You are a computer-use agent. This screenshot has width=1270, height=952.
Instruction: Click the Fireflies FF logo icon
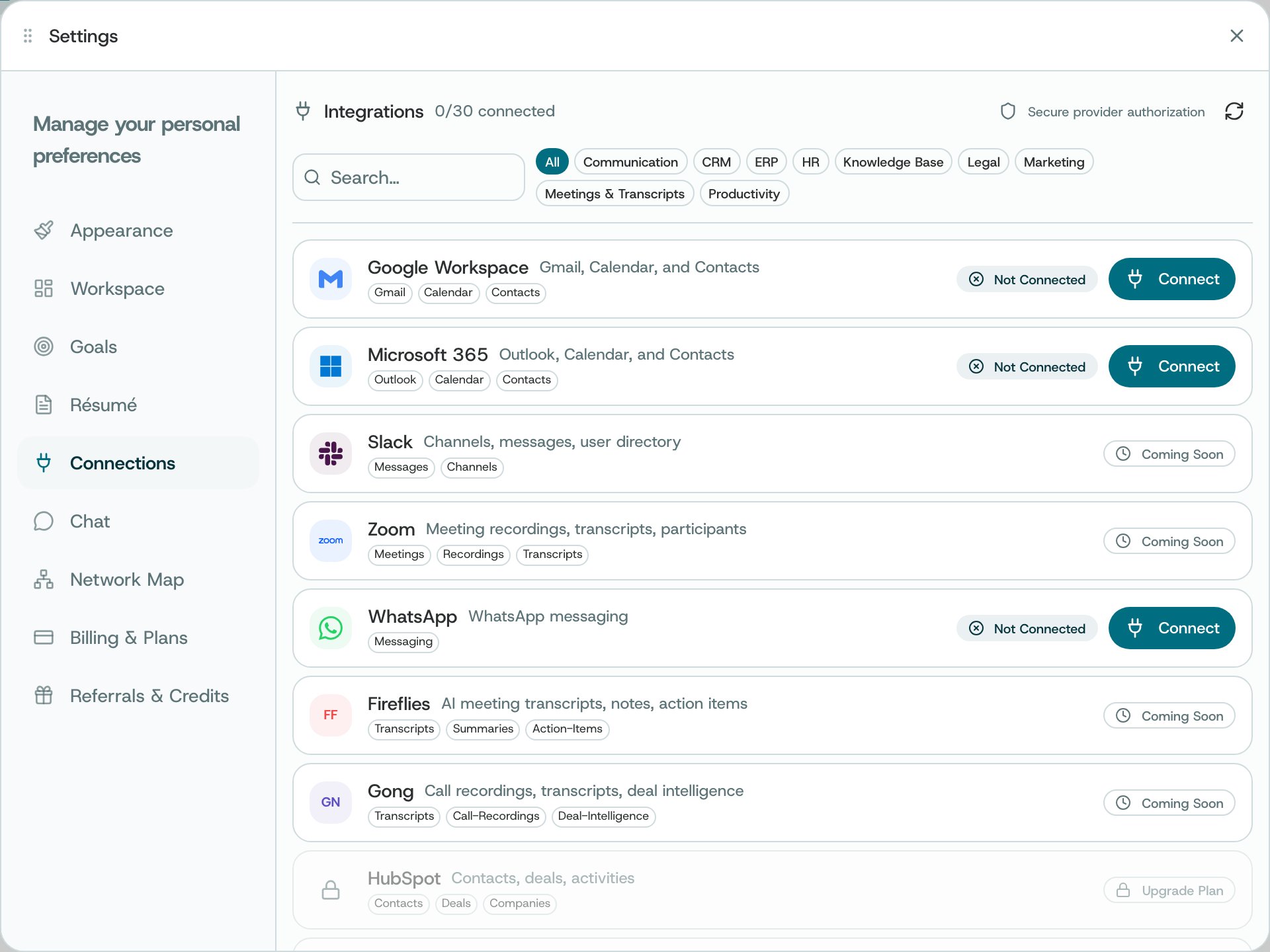(331, 715)
